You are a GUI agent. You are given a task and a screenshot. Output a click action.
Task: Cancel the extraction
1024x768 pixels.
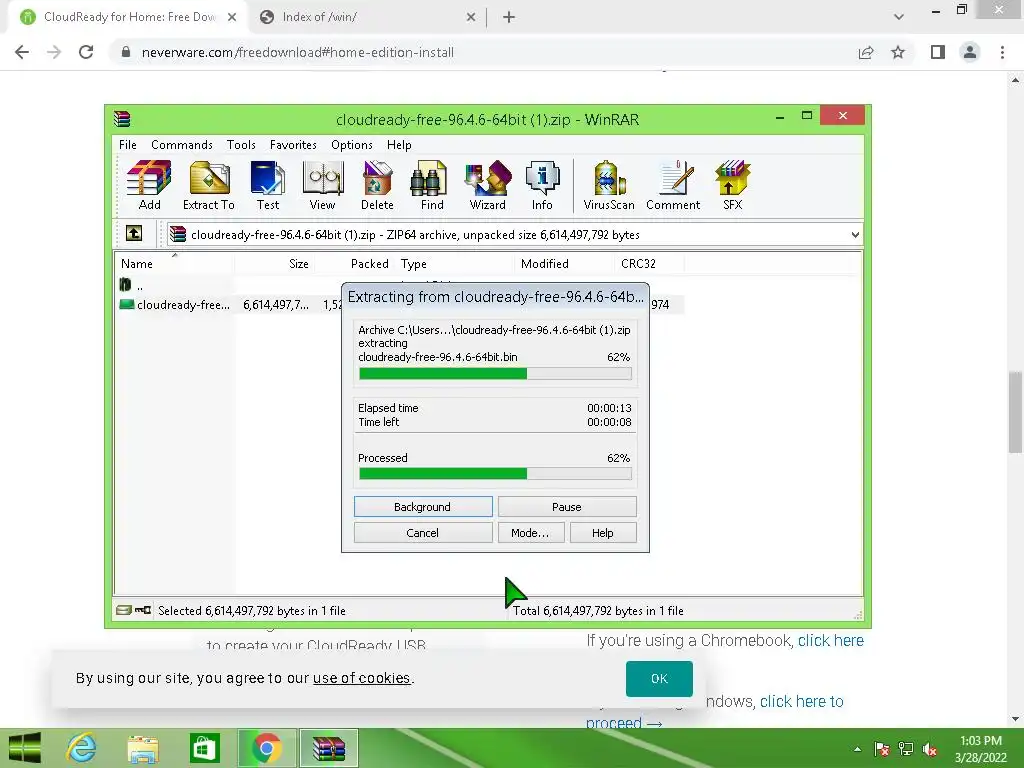click(423, 533)
